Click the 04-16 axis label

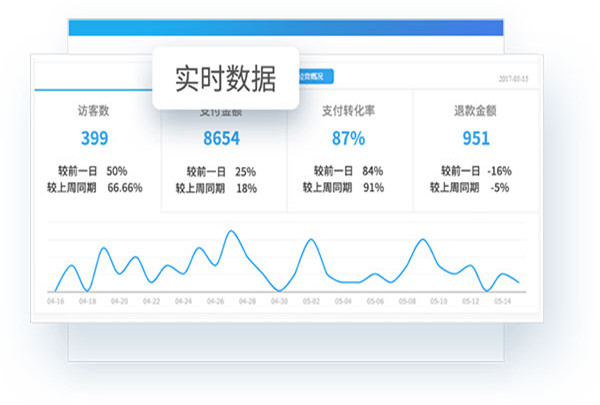point(55,302)
